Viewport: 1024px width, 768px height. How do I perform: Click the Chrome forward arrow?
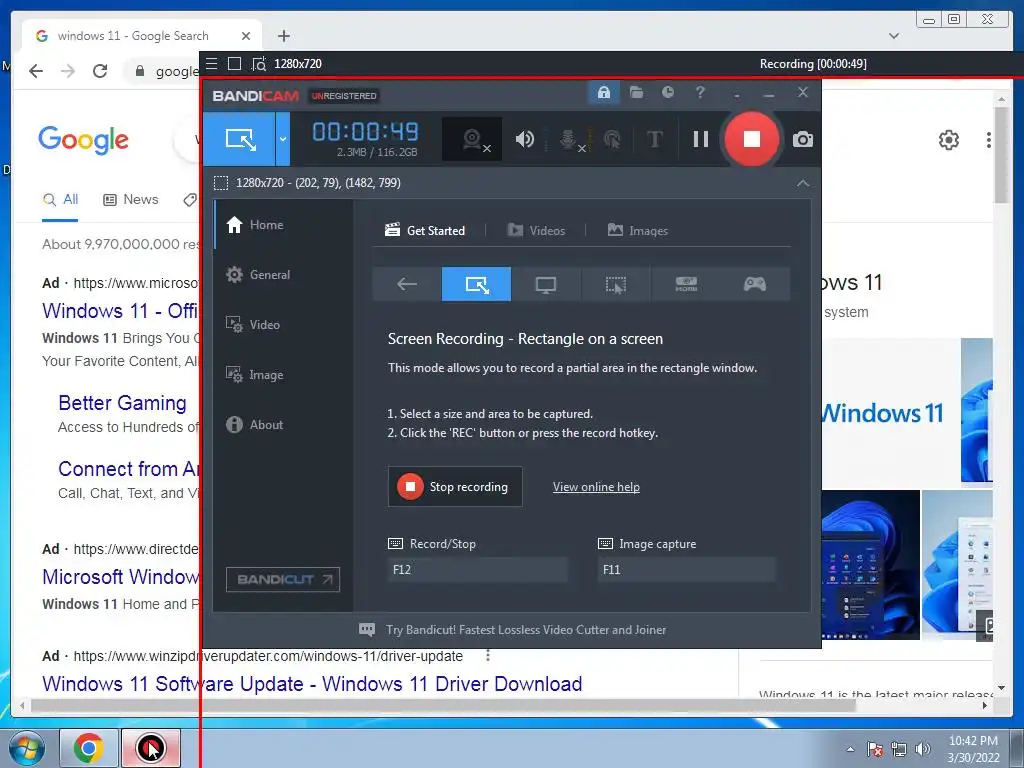[68, 71]
